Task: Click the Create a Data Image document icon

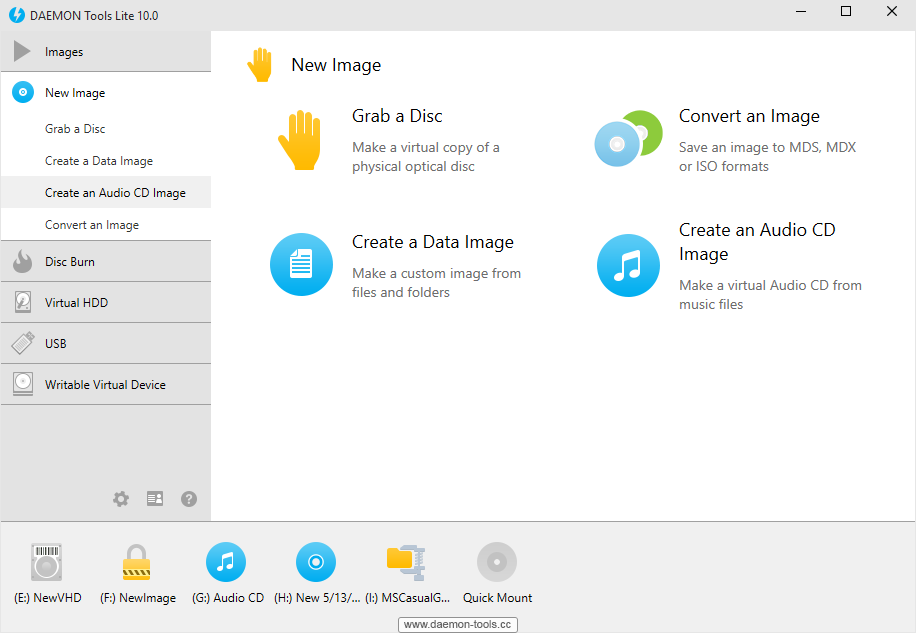Action: 301,265
